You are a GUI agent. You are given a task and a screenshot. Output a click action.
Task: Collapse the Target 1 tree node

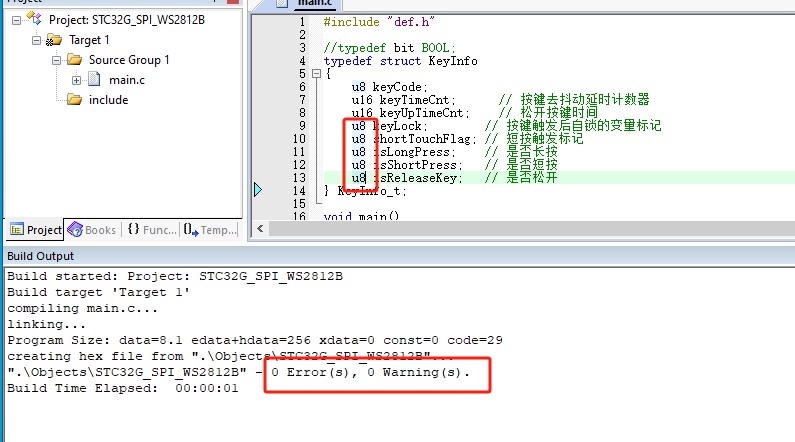(x=36, y=40)
